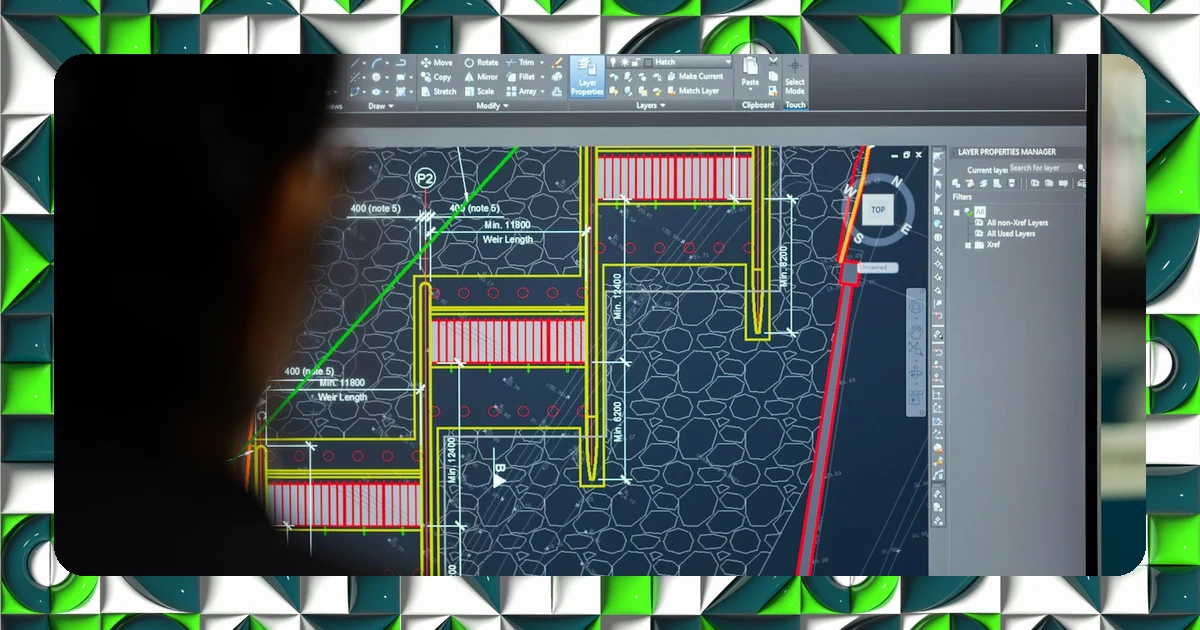Toggle the layer lock icon
Image resolution: width=1200 pixels, height=630 pixels.
tap(635, 62)
